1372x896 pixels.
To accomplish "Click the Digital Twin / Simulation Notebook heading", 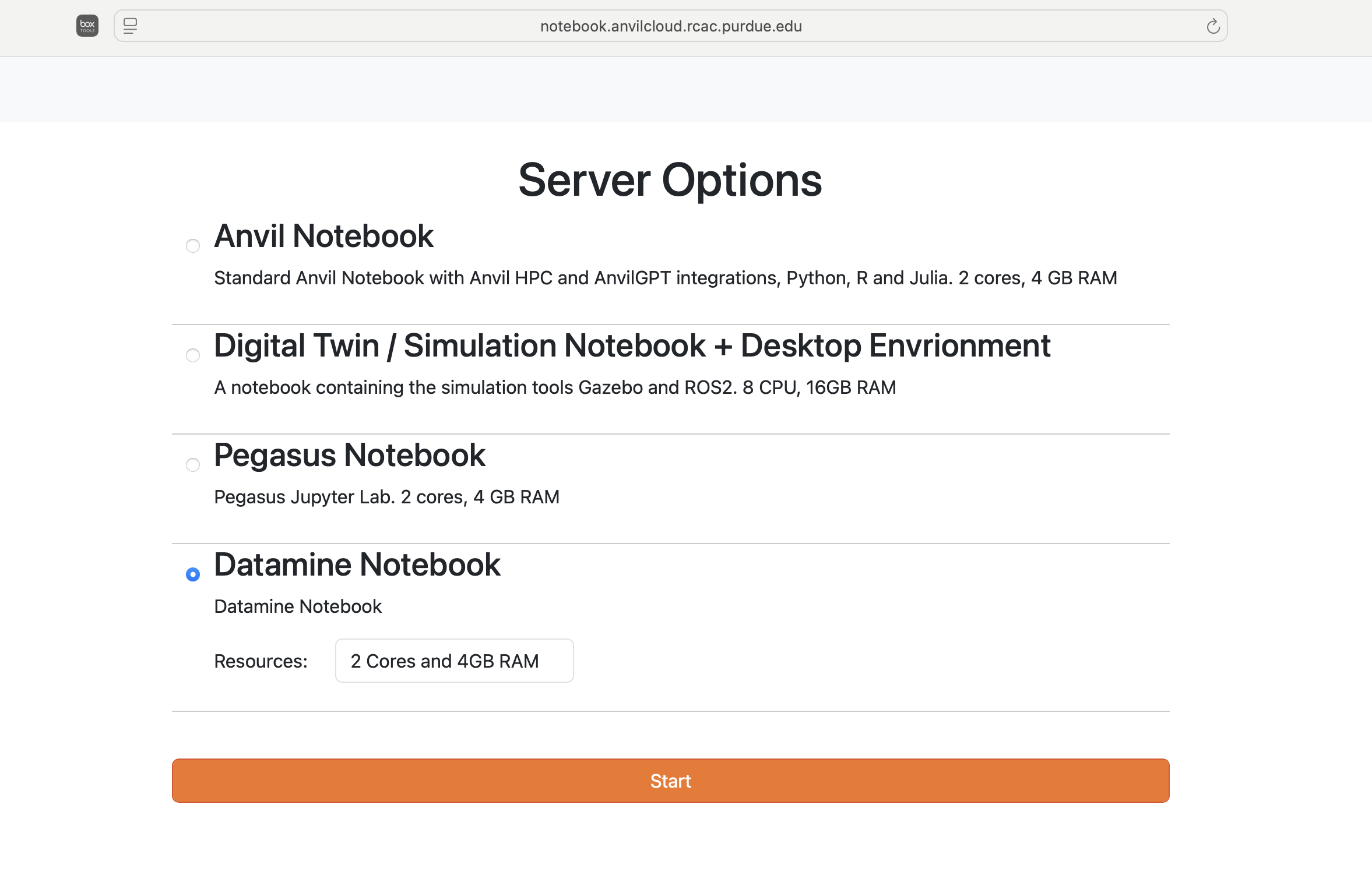I will [632, 345].
